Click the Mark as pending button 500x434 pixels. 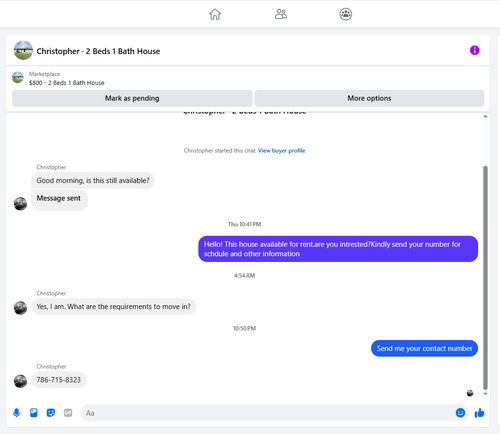click(132, 98)
